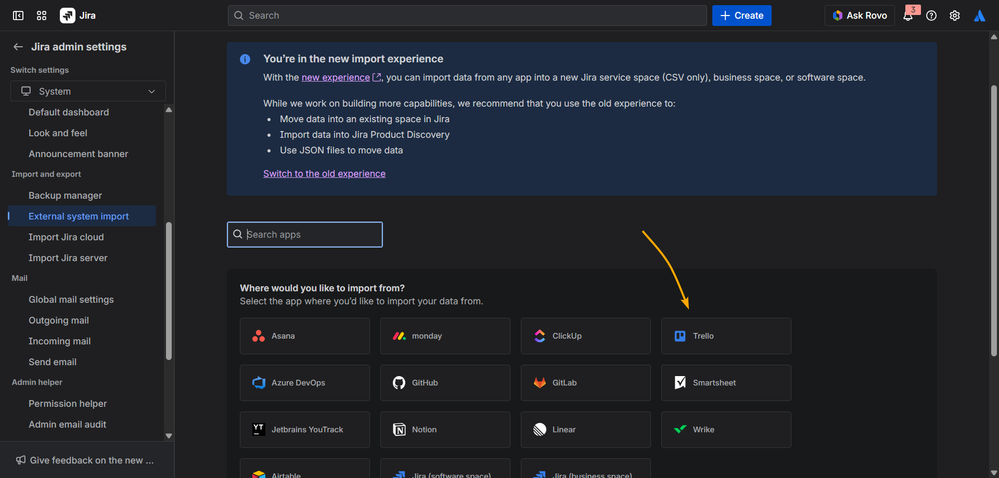Click the Trello logo icon
999x478 pixels.
680,336
